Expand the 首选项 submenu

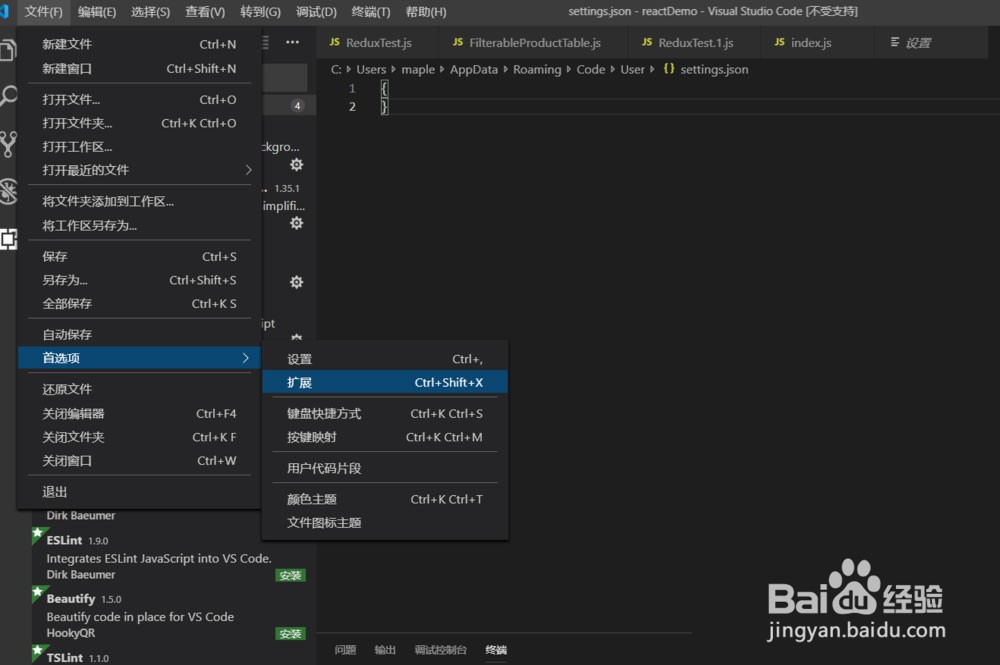(x=140, y=358)
